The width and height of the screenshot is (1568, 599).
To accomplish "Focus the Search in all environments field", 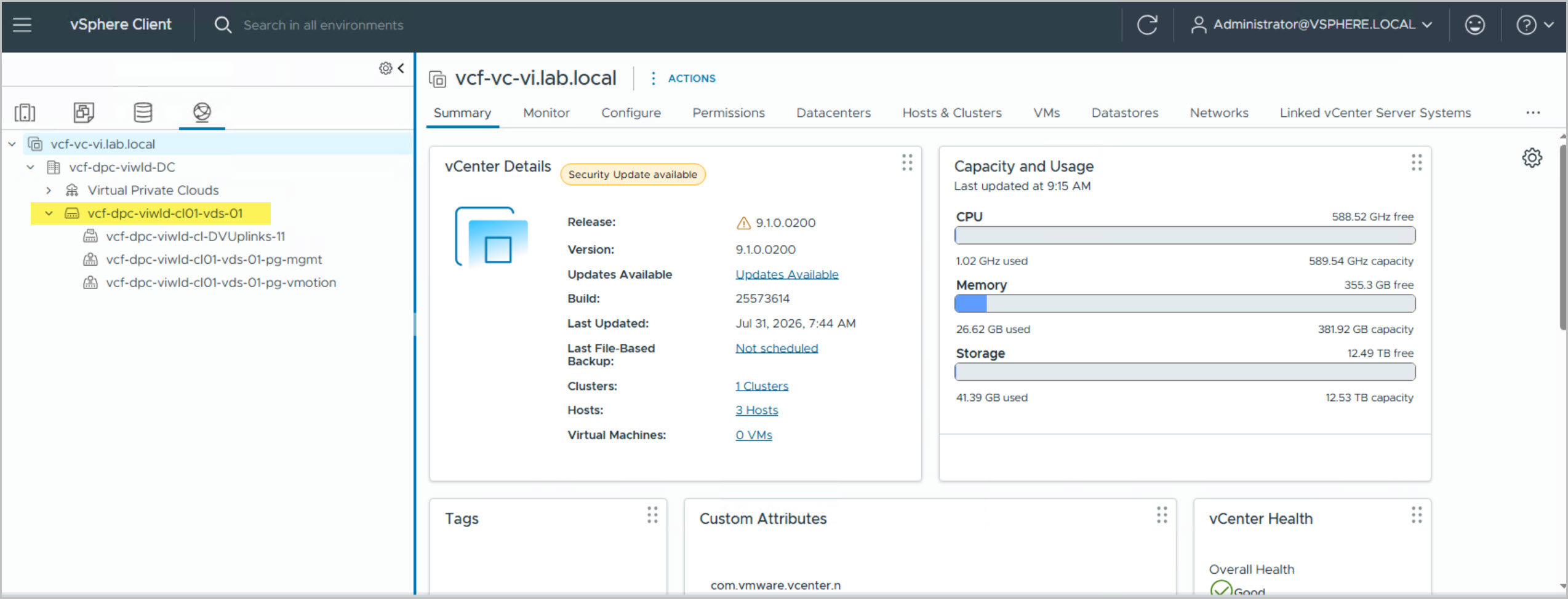I will click(323, 25).
